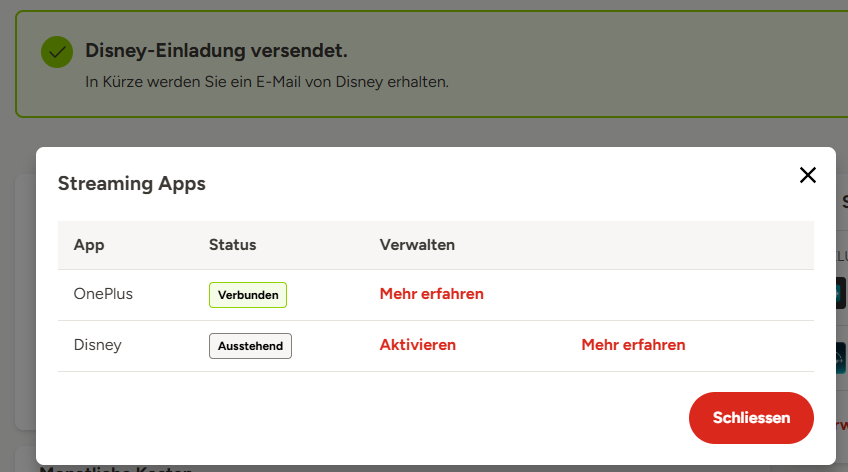Click the lower app icon behind the dialog
This screenshot has width=848, height=472.
841,353
